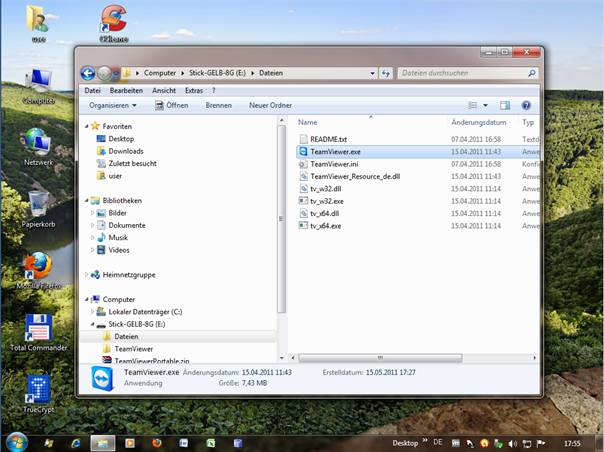The width and height of the screenshot is (604, 452).
Task: Click the Netzwerk desktop icon
Action: [x=38, y=142]
